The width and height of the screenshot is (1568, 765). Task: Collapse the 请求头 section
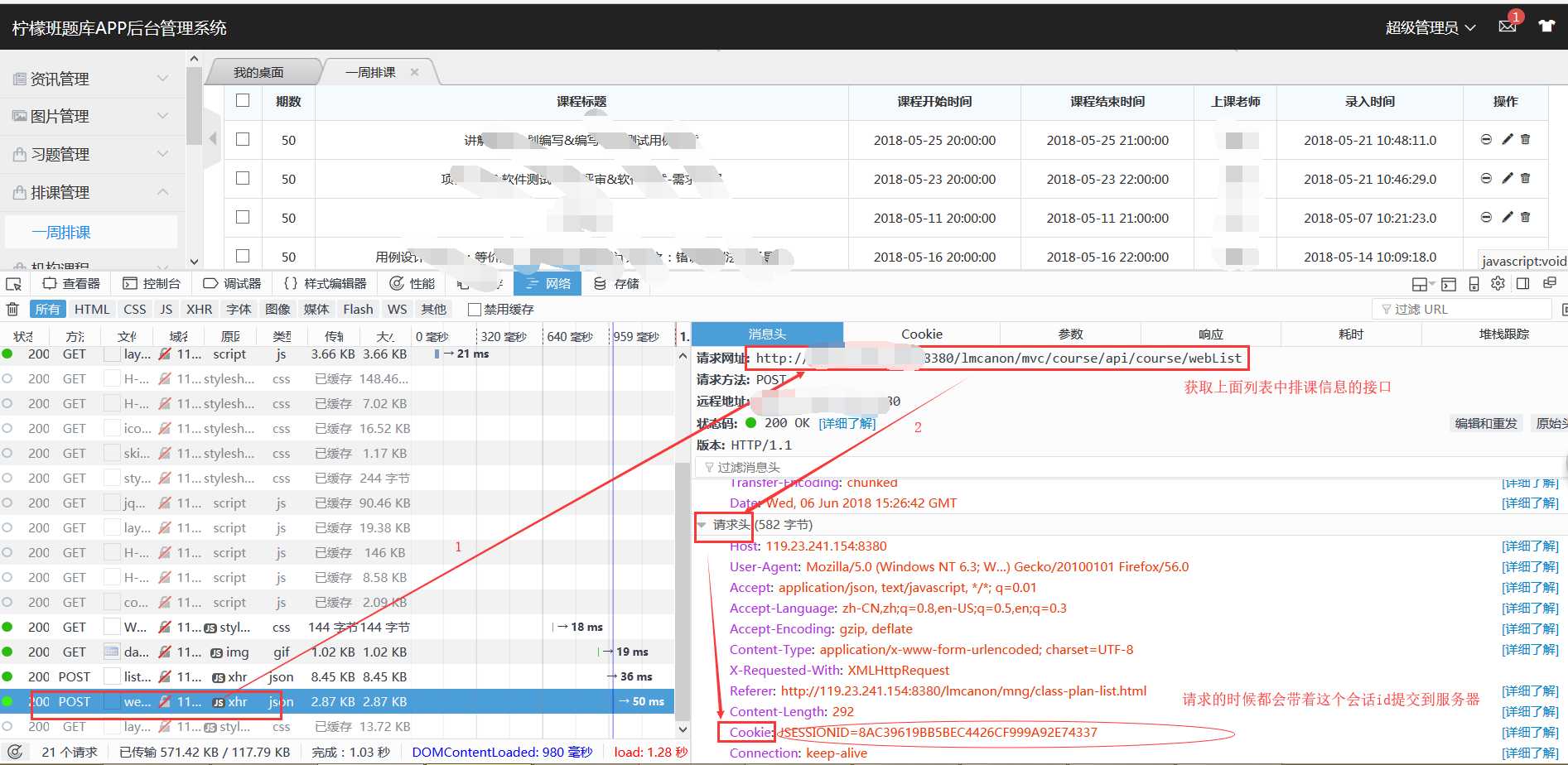702,525
